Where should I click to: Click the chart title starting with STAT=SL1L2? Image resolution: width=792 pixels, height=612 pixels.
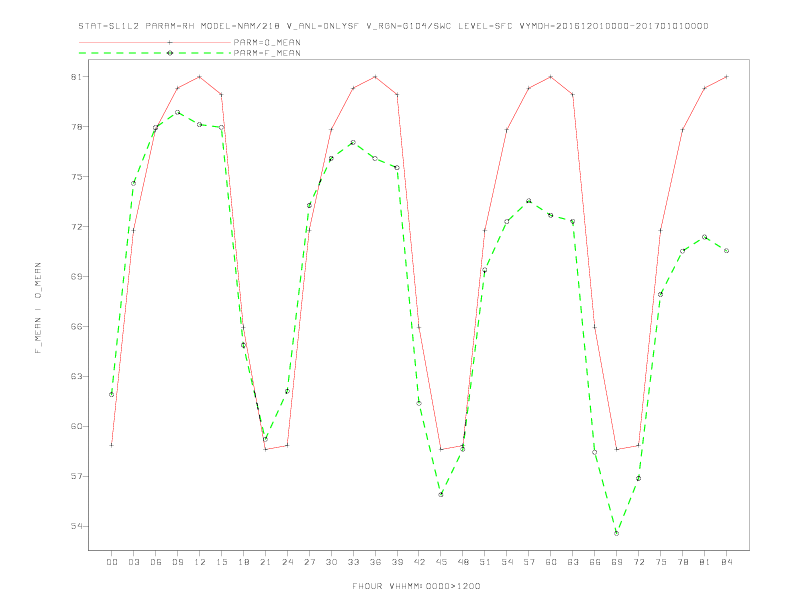point(393,26)
